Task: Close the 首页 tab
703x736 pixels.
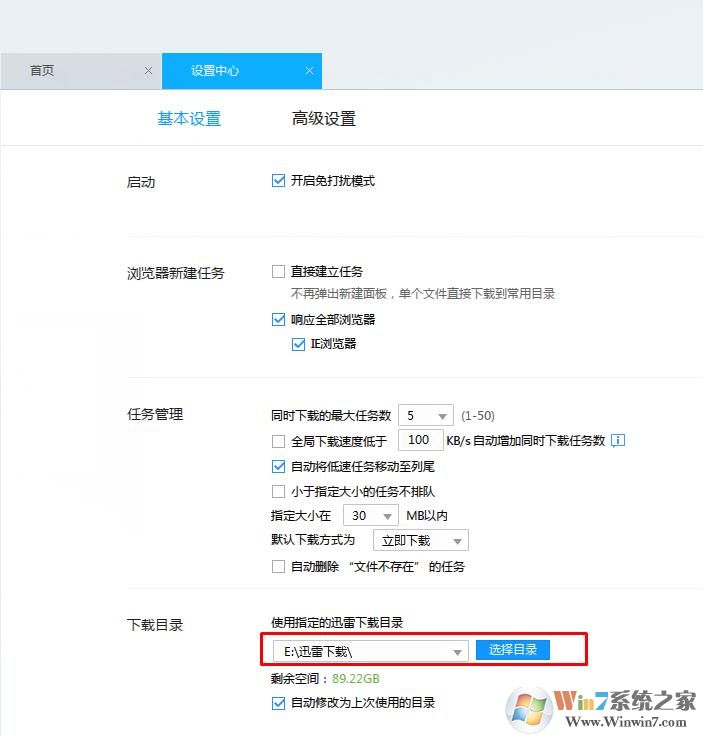Action: pyautogui.click(x=148, y=71)
